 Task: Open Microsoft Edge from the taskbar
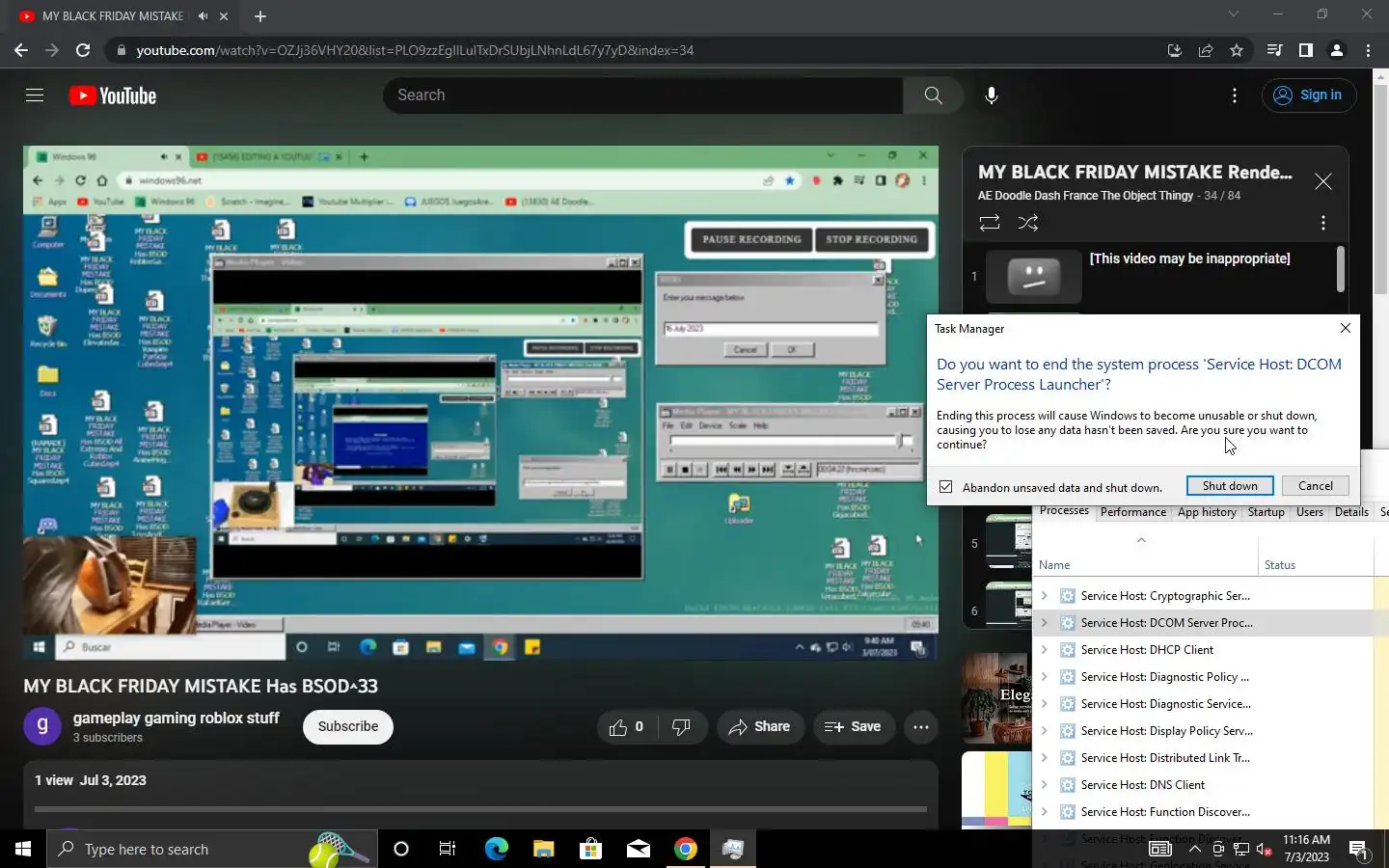pos(496,849)
